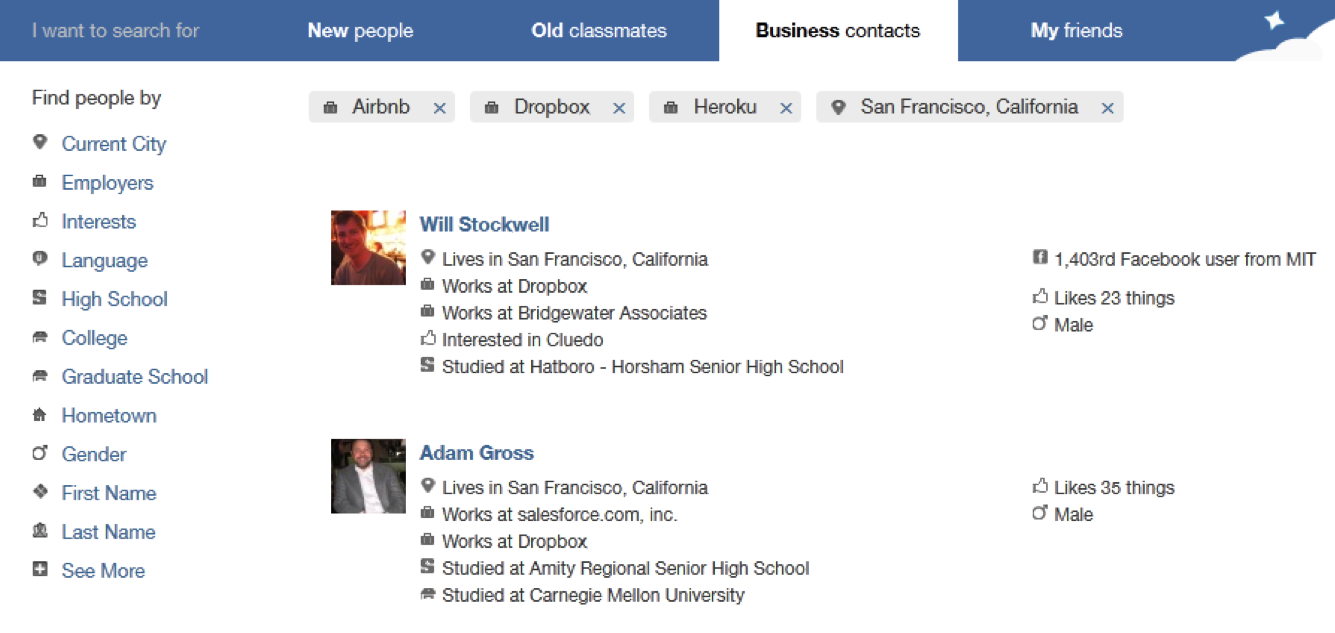1335x633 pixels.
Task: Click the Interests thumbs-up icon in sidebar
Action: 40,221
